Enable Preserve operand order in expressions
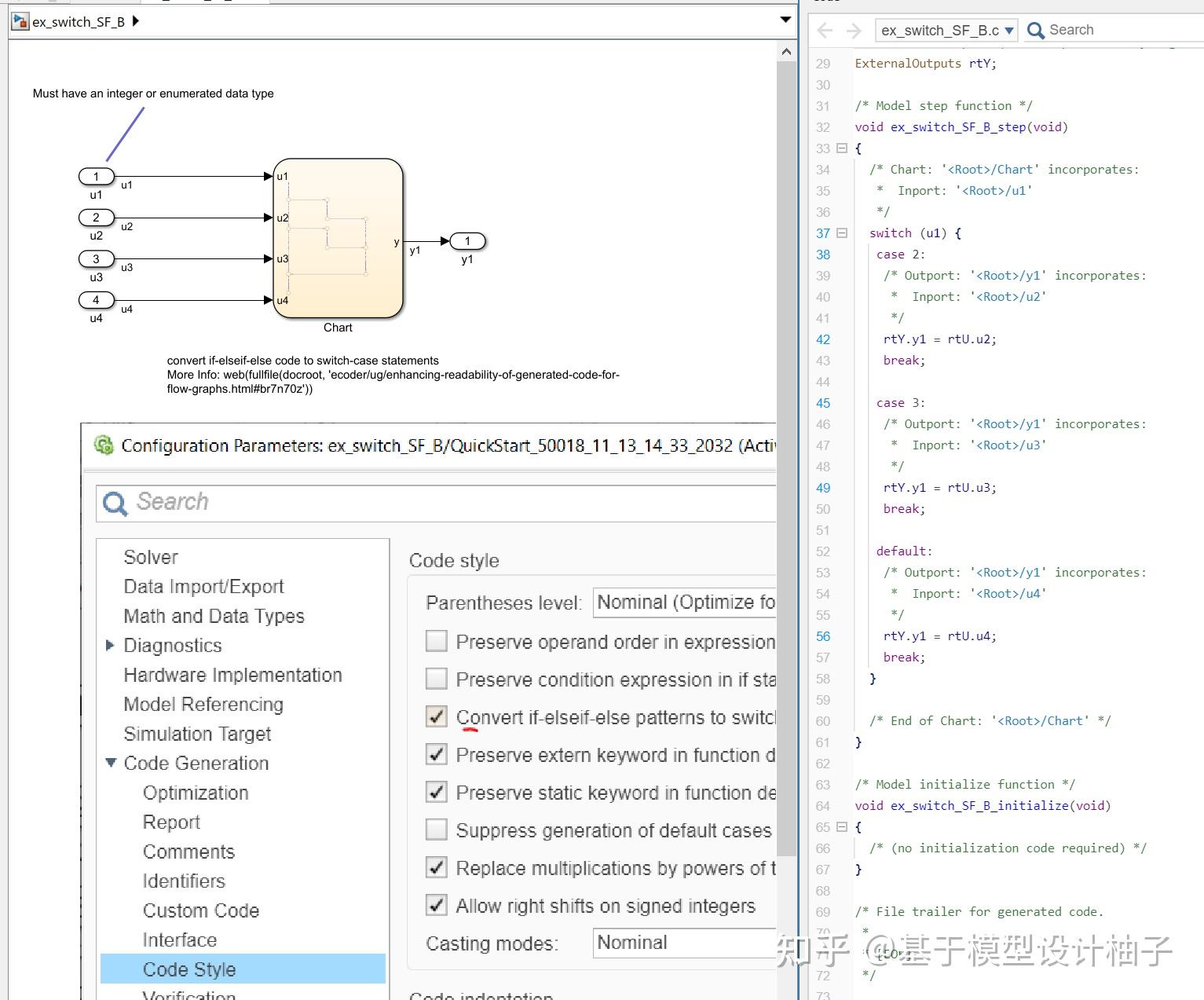Viewport: 1204px width, 1000px height. (x=436, y=641)
